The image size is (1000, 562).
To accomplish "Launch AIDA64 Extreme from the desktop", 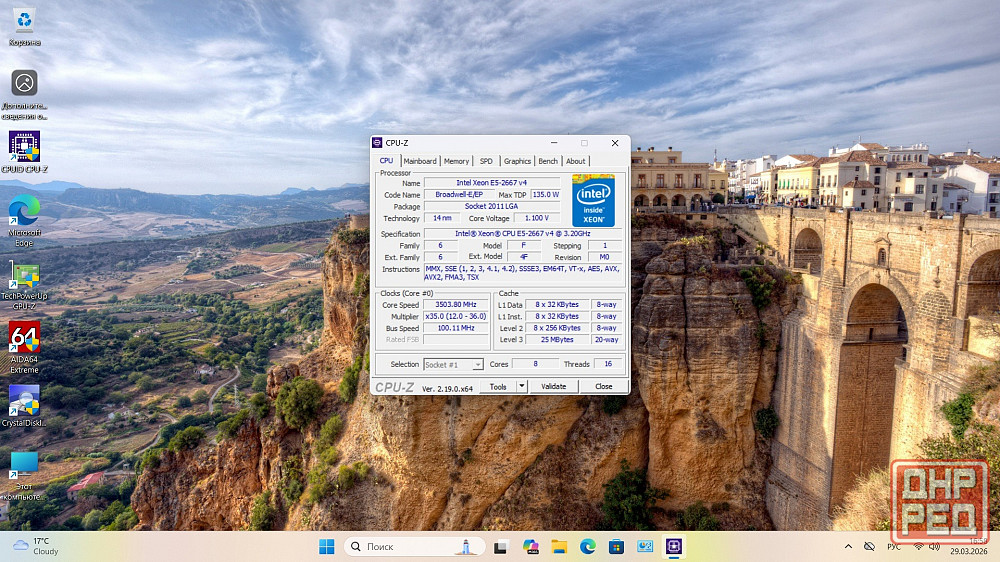I will click(x=24, y=338).
